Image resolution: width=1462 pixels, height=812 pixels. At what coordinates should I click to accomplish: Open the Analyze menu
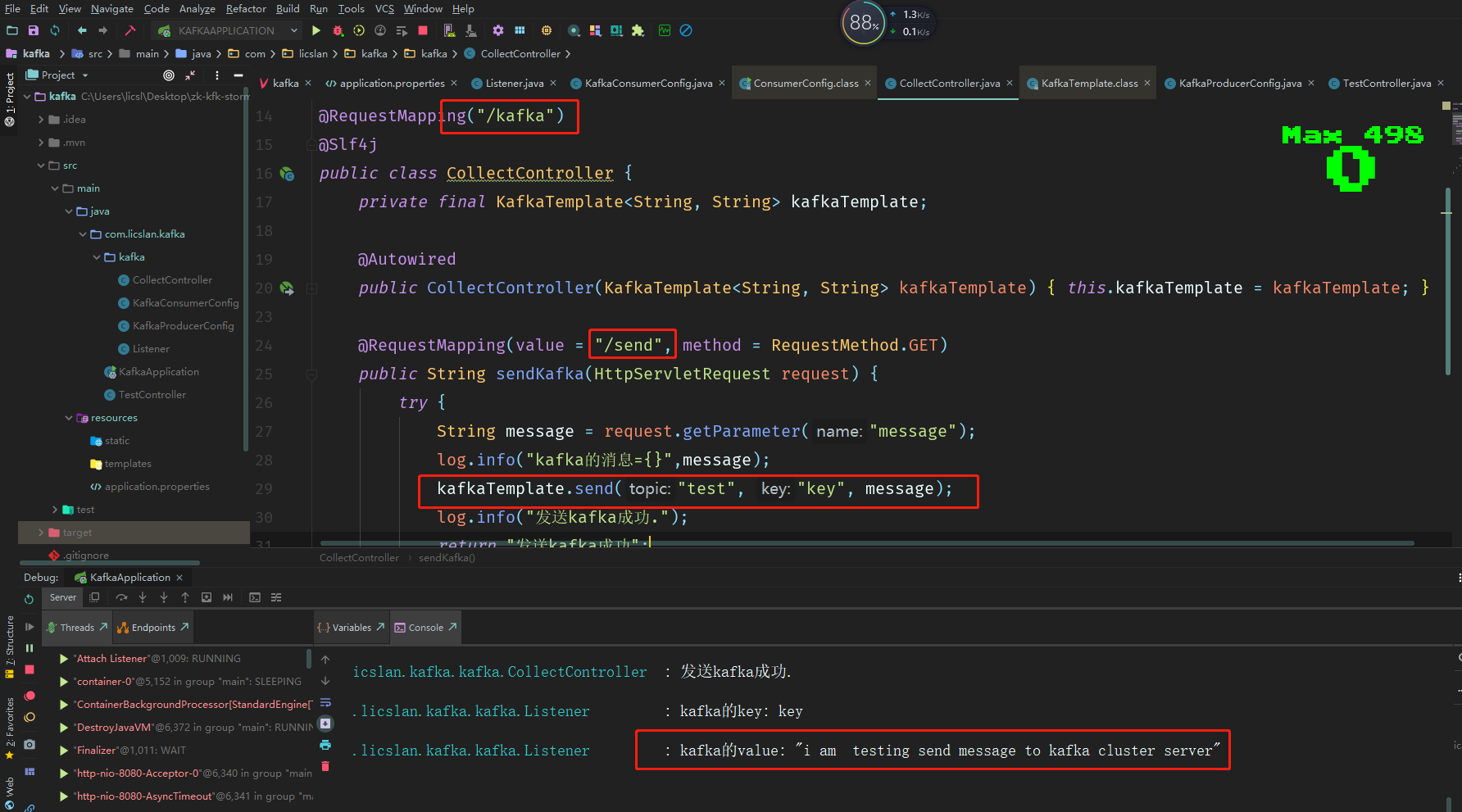197,9
